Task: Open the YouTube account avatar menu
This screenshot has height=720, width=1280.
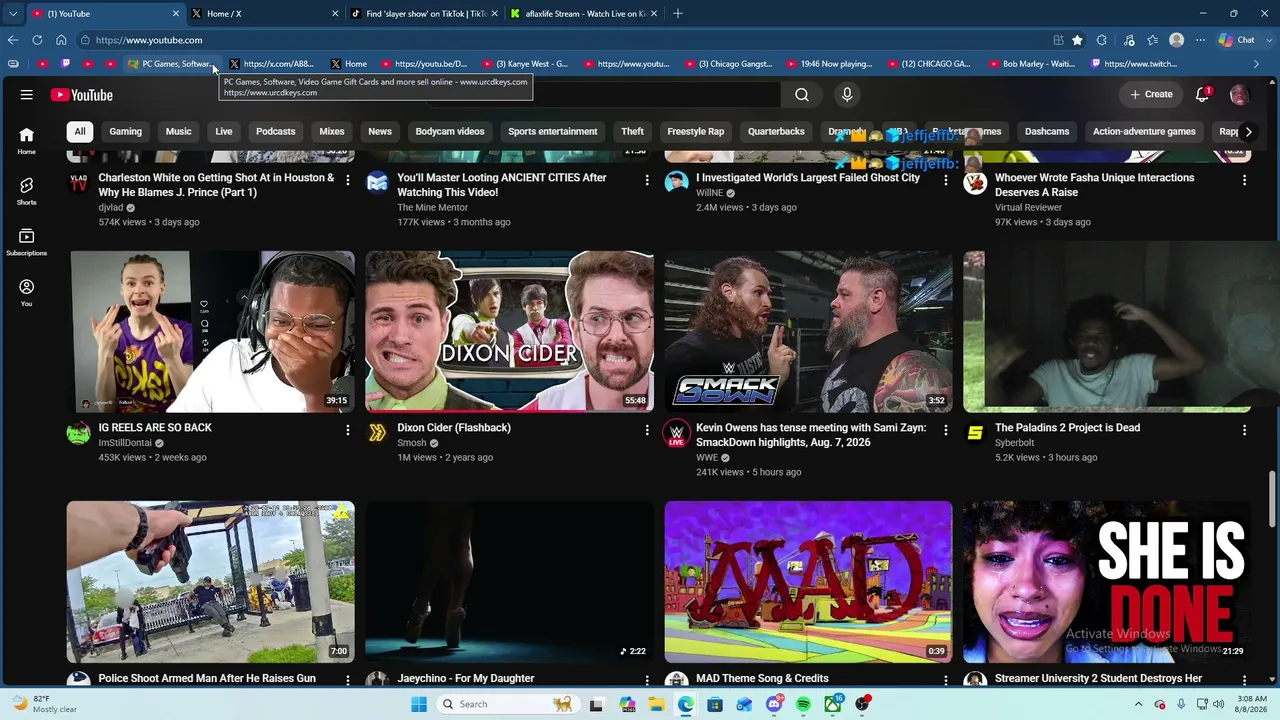Action: click(x=1239, y=95)
